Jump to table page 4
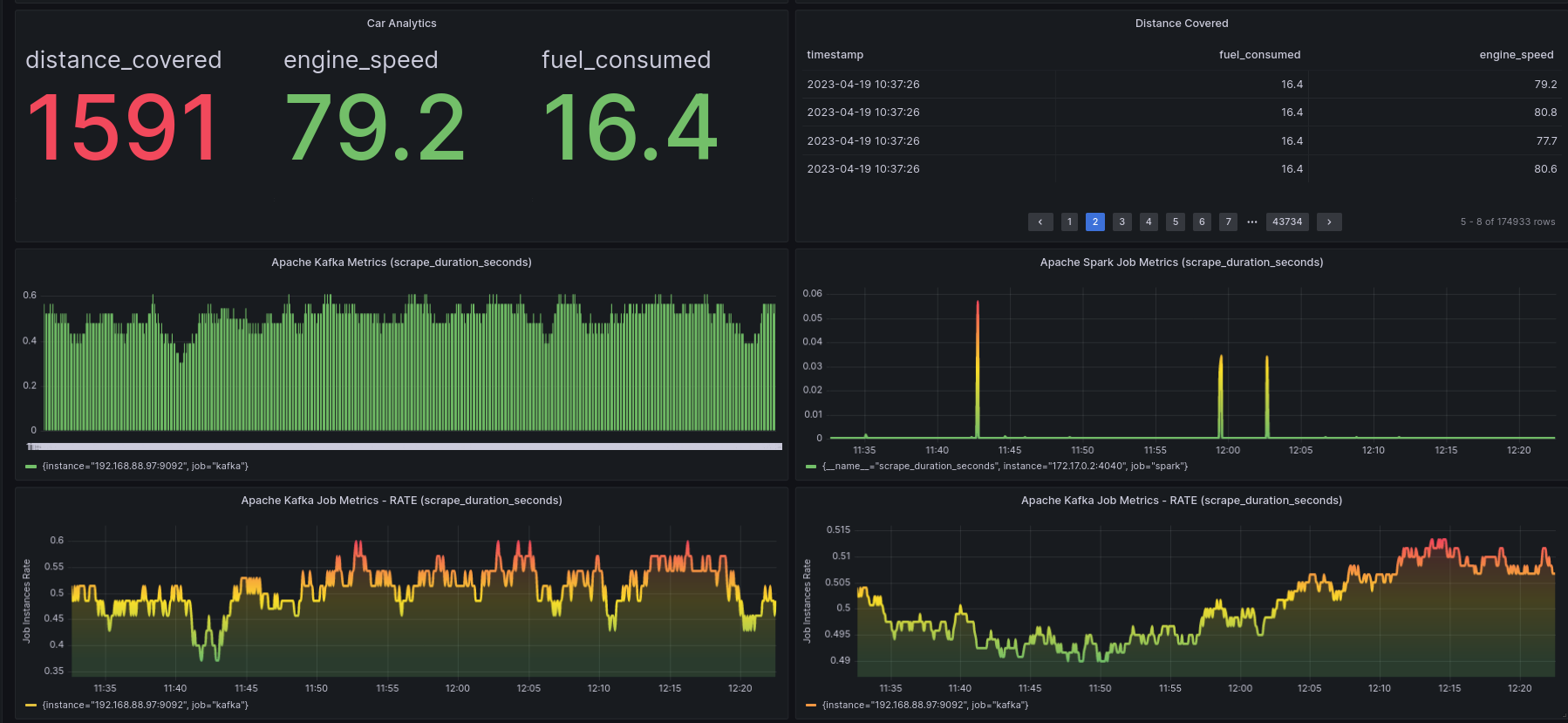The image size is (1568, 723). (1149, 222)
